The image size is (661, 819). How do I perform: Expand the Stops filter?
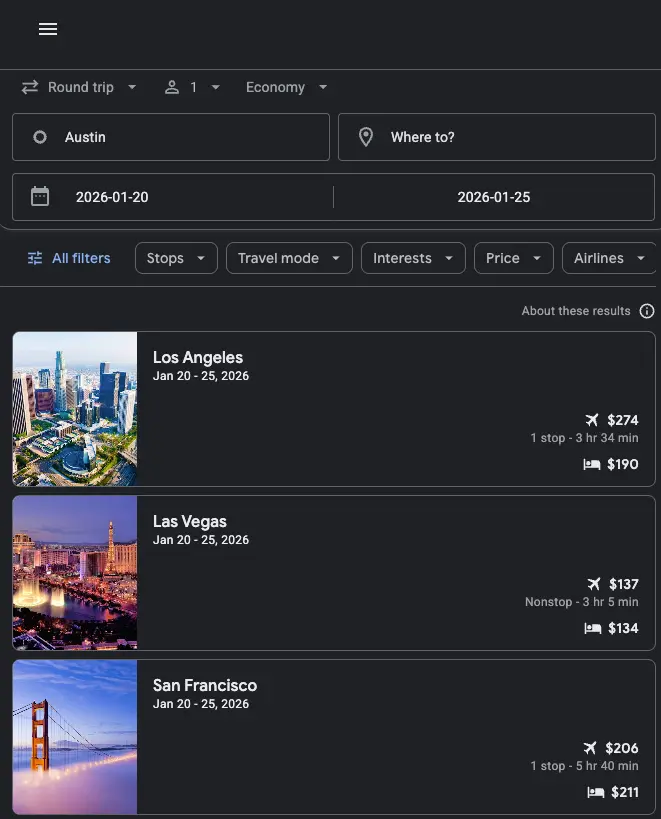176,258
